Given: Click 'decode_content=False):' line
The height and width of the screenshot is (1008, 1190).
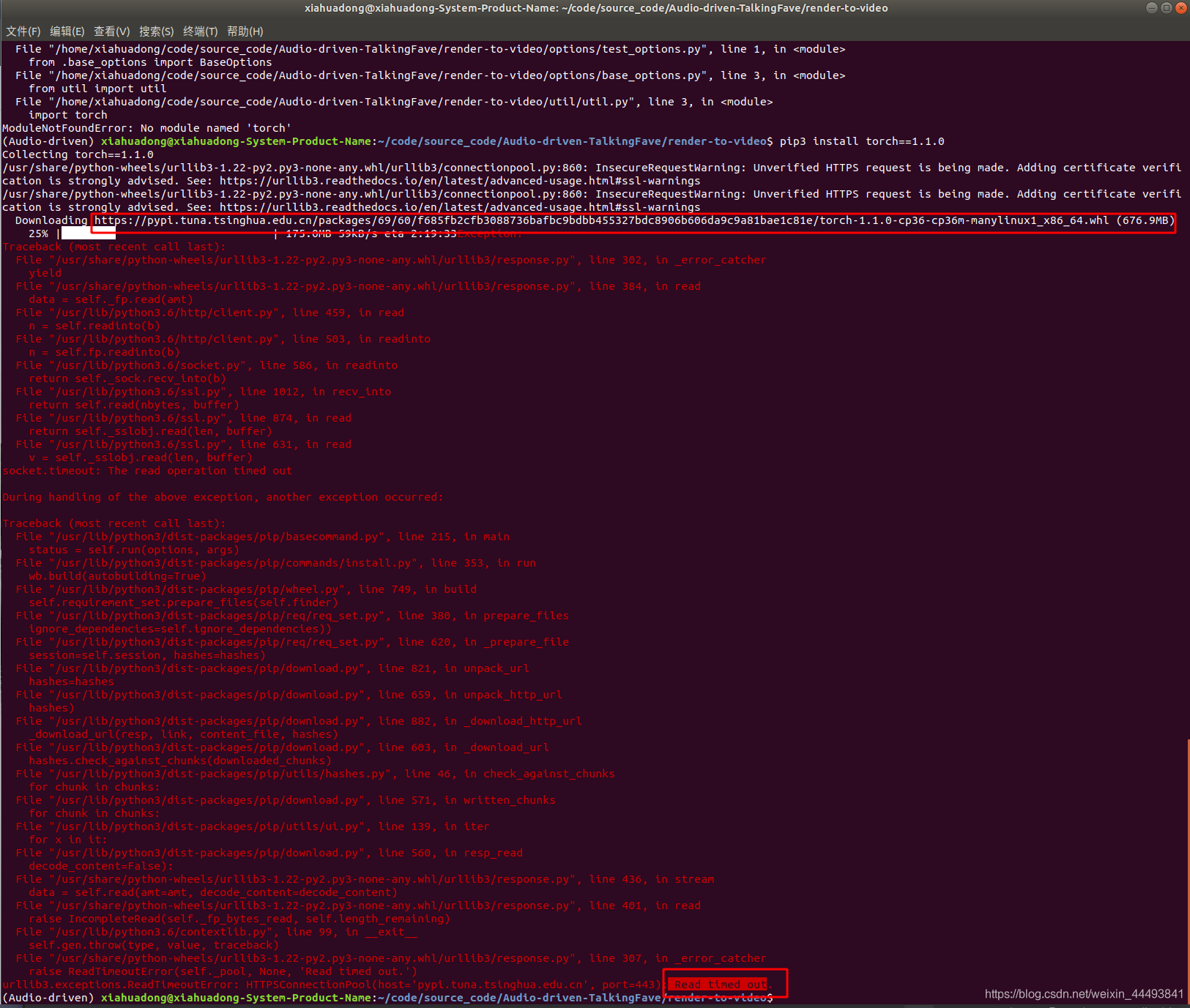Looking at the screenshot, I should point(101,866).
